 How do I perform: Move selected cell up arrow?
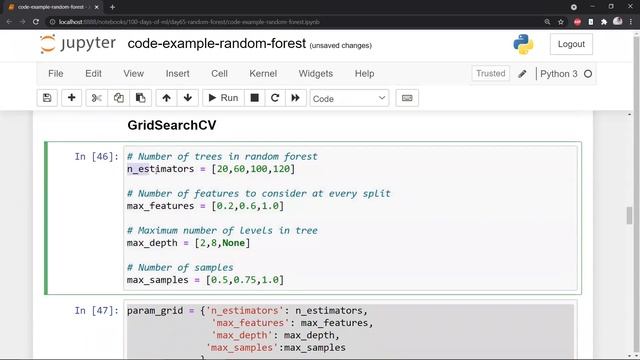tap(166, 98)
